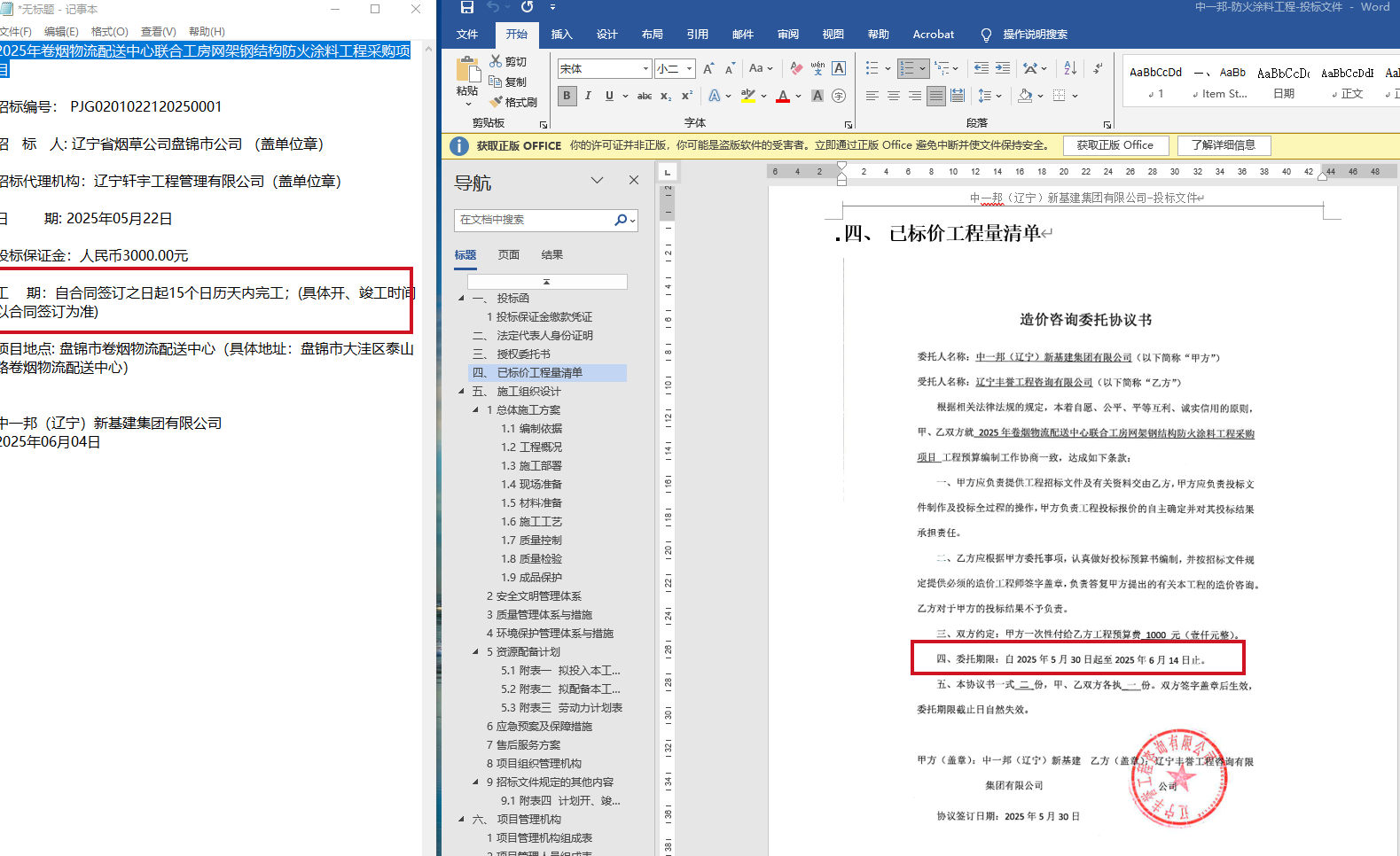This screenshot has height=856, width=1400.
Task: Toggle Distributed alignment
Action: click(958, 96)
